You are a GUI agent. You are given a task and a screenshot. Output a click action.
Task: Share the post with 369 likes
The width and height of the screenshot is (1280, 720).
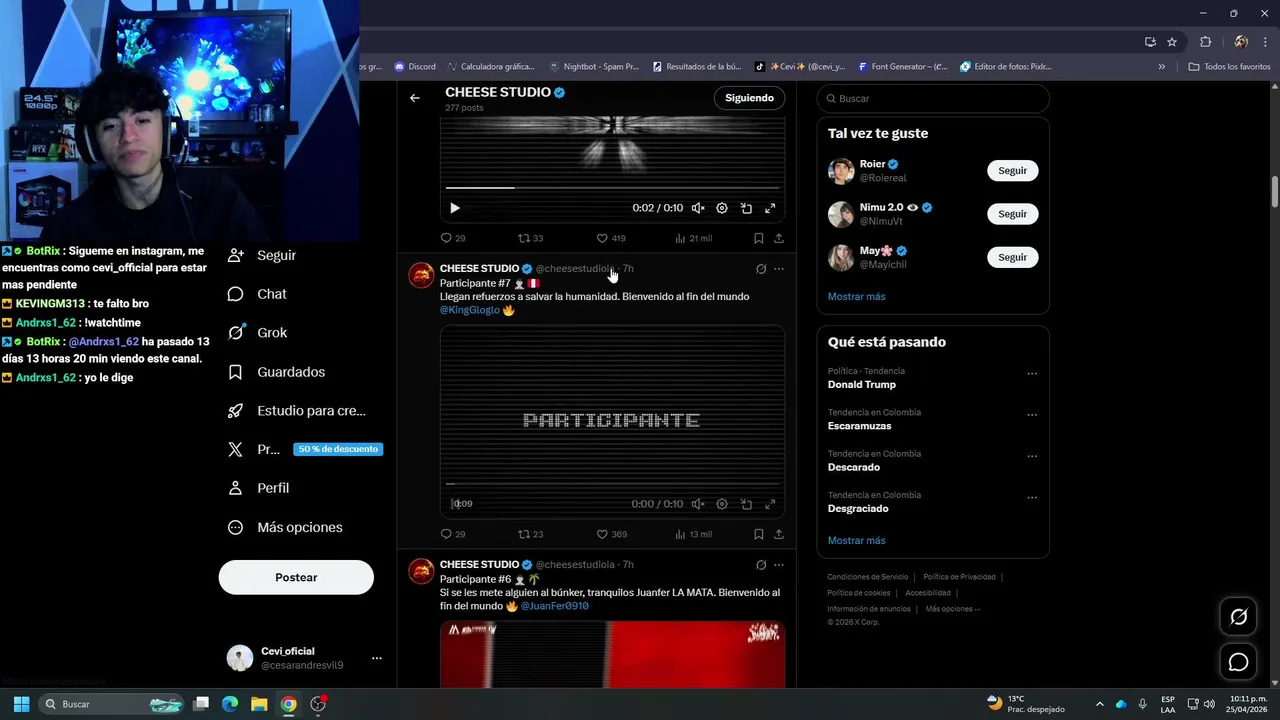point(779,534)
